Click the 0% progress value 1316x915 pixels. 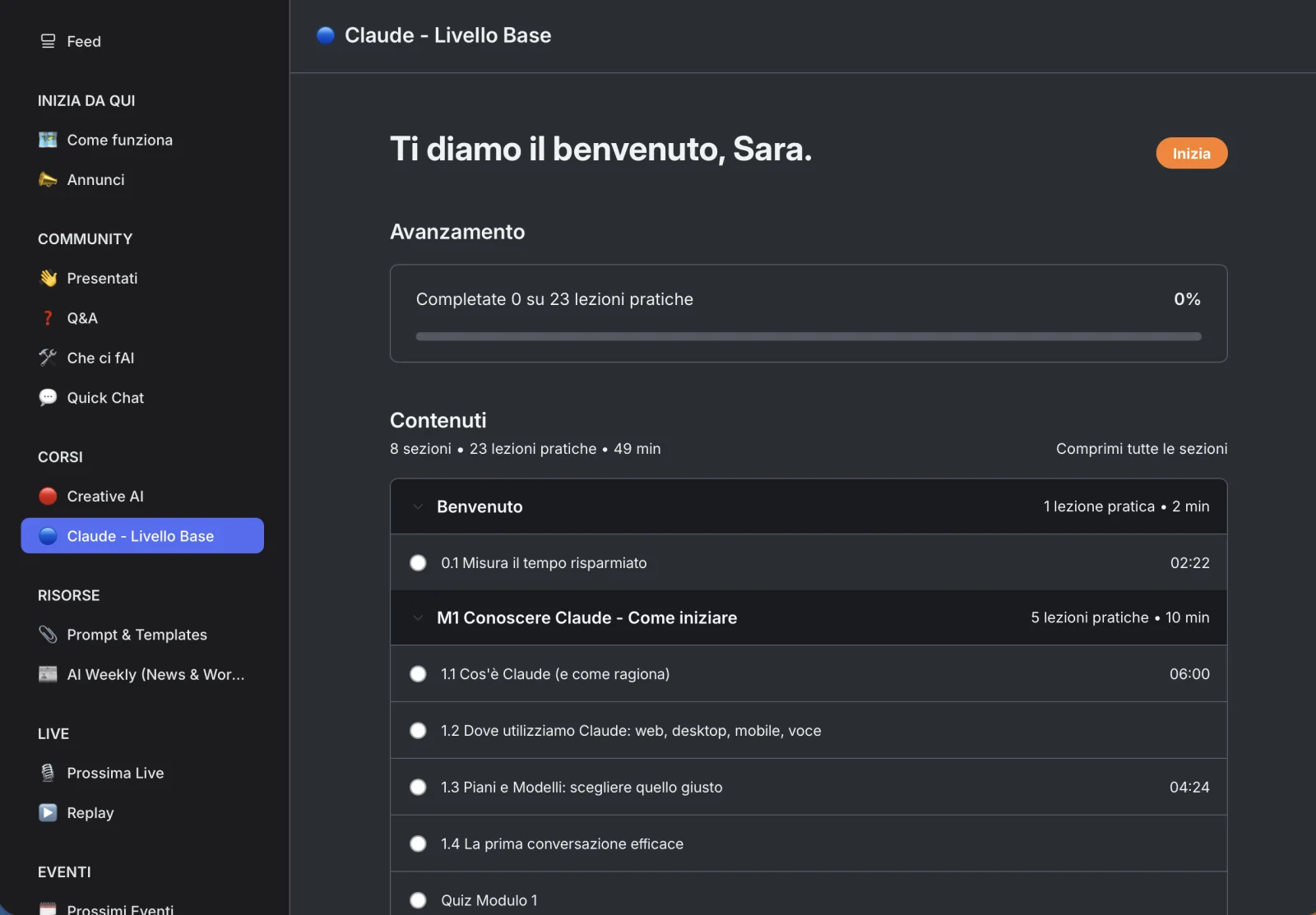pos(1187,299)
